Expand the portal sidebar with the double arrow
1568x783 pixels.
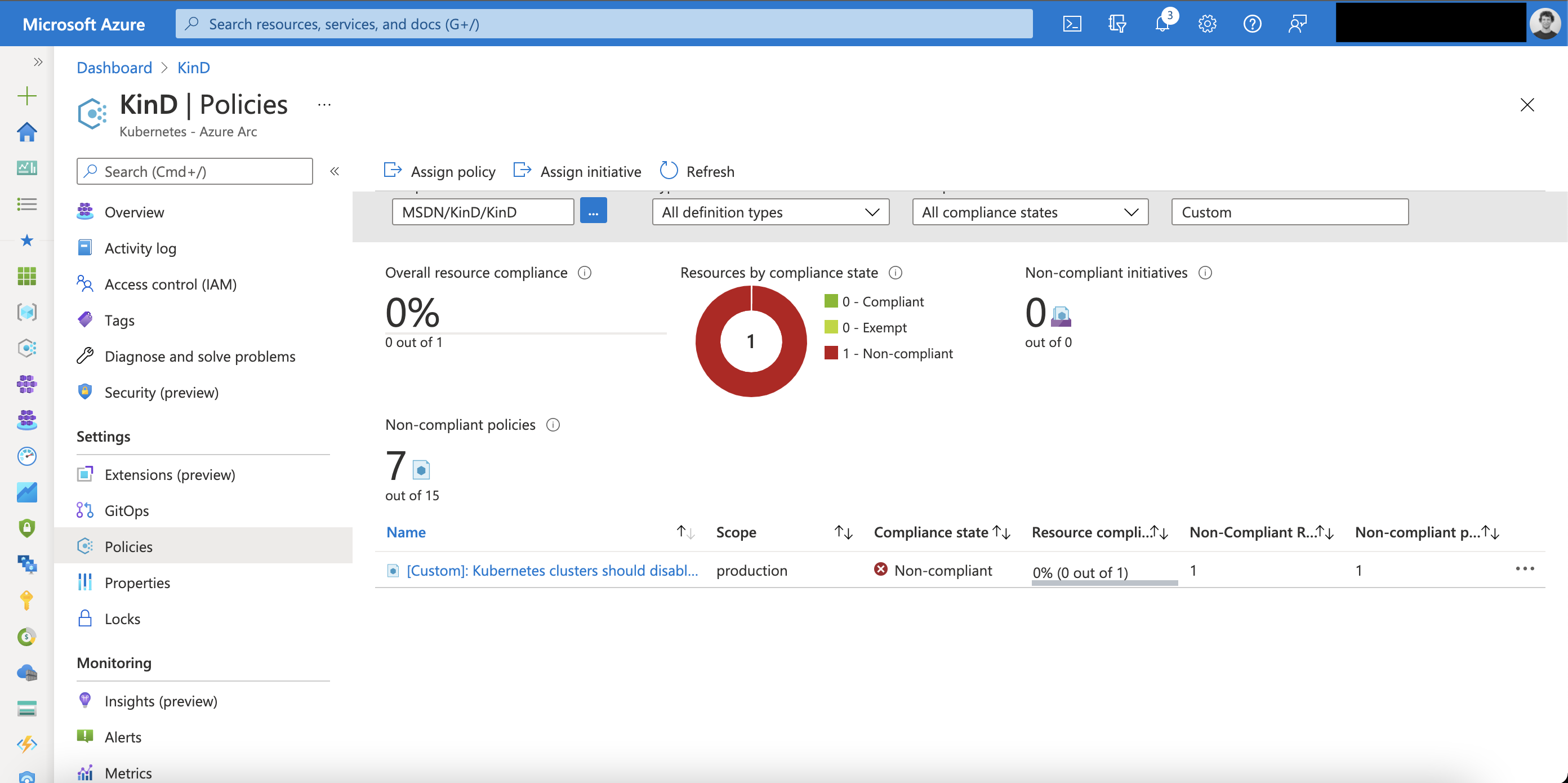point(38,61)
